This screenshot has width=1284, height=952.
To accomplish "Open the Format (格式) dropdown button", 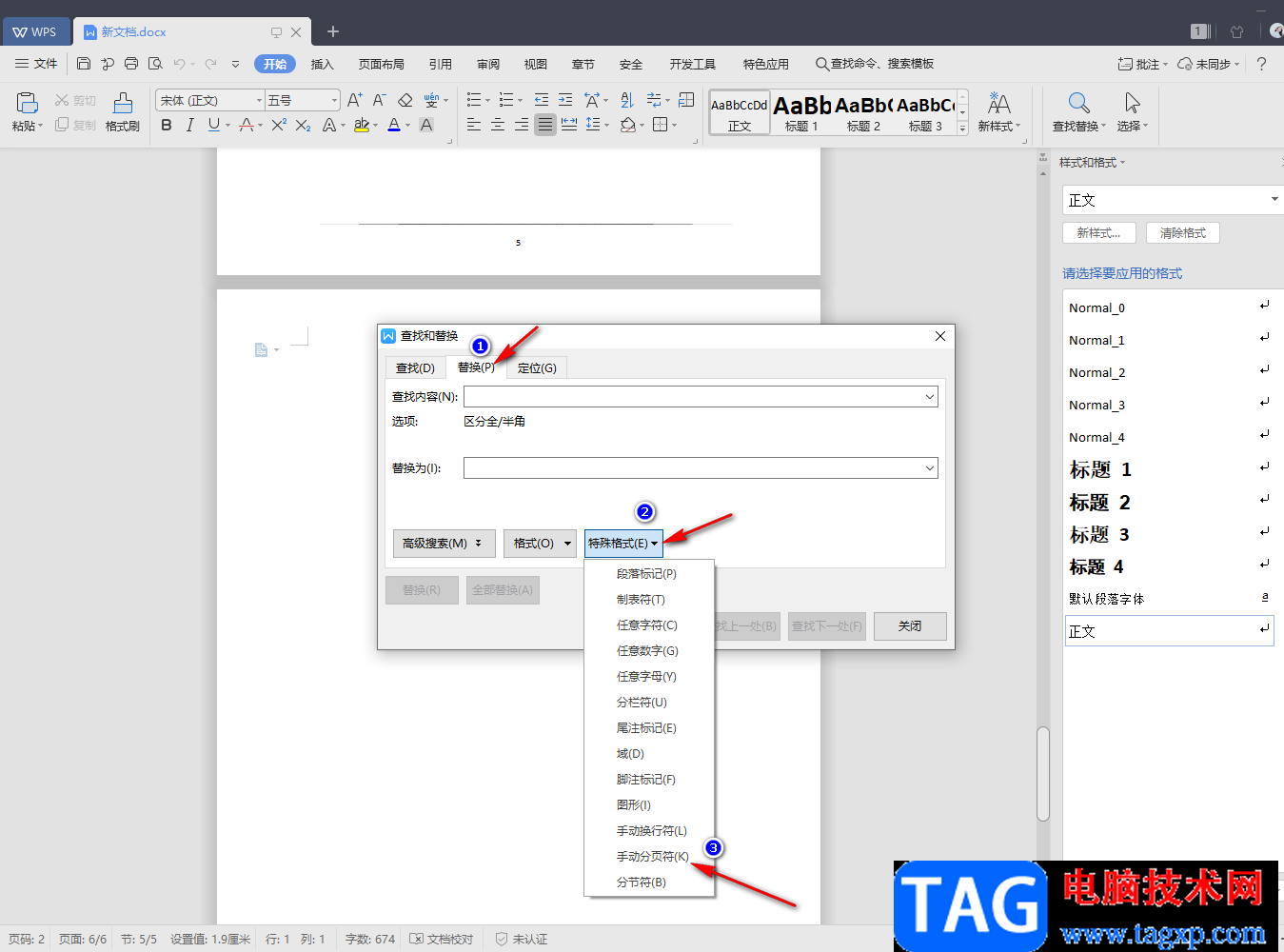I will tap(540, 544).
